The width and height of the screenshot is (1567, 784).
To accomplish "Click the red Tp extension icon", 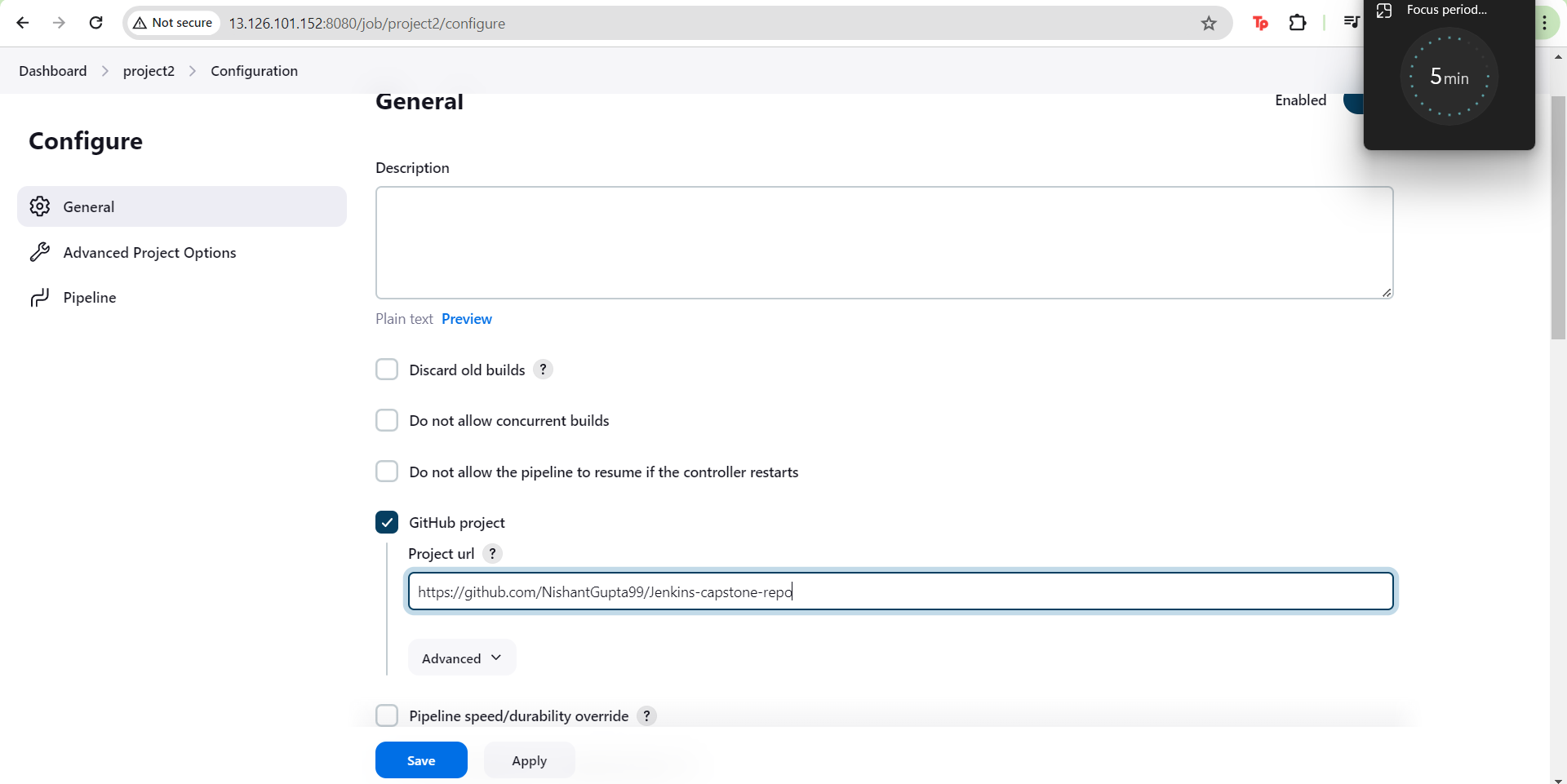I will 1260,24.
